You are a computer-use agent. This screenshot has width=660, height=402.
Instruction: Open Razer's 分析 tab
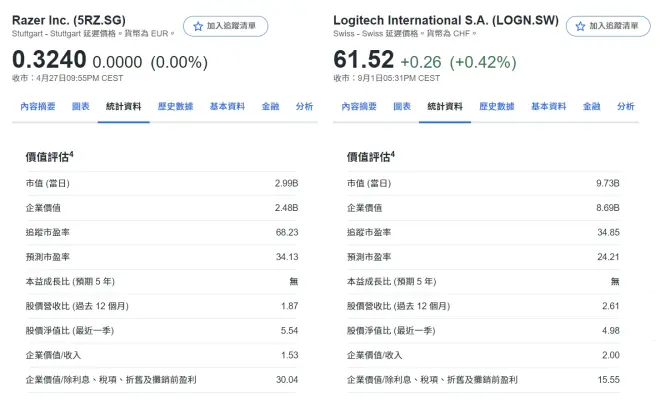(x=304, y=106)
